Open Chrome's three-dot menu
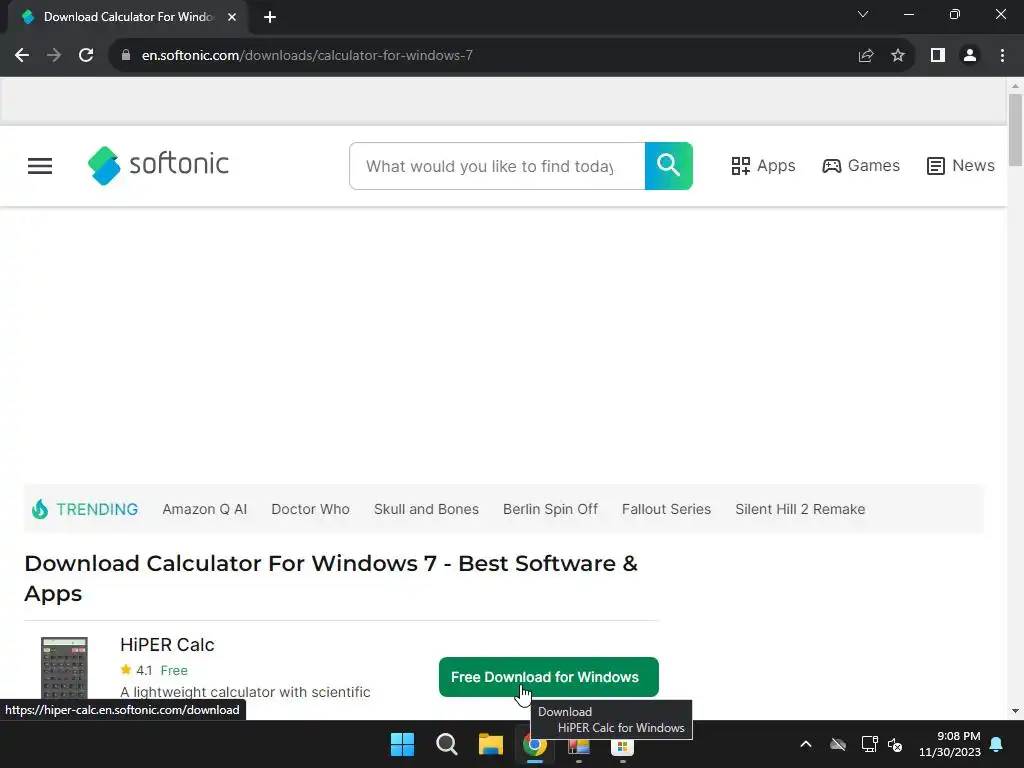 coord(1002,56)
